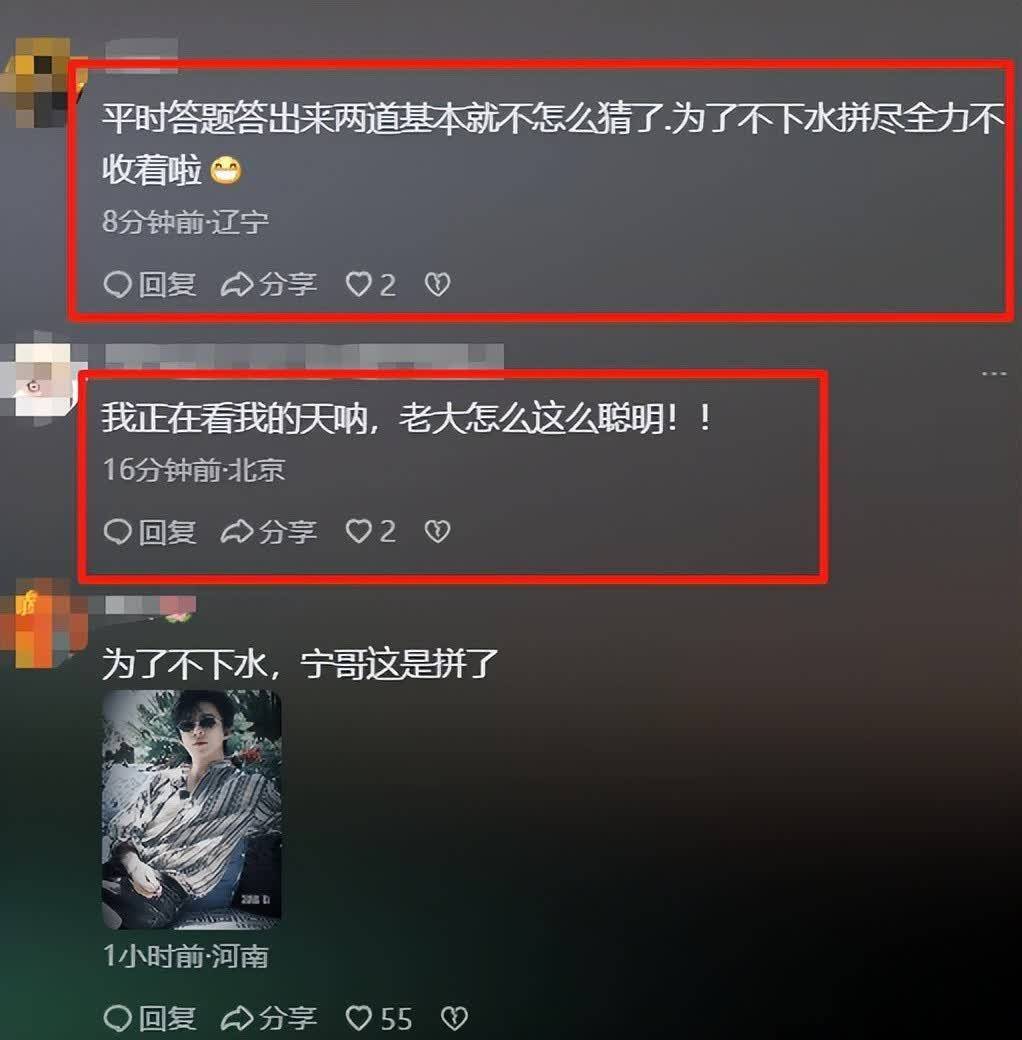Viewport: 1022px width, 1040px height.
Task: Share the Henan comment
Action: tap(269, 1019)
